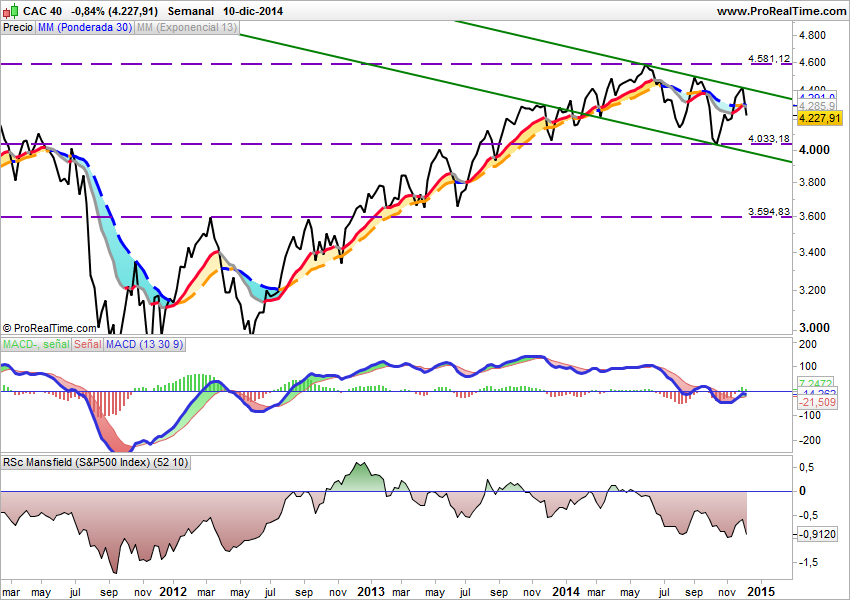Click the -0,9120 RSc Mansfield value tag
Viewport: 850px width, 600px height.
[819, 534]
